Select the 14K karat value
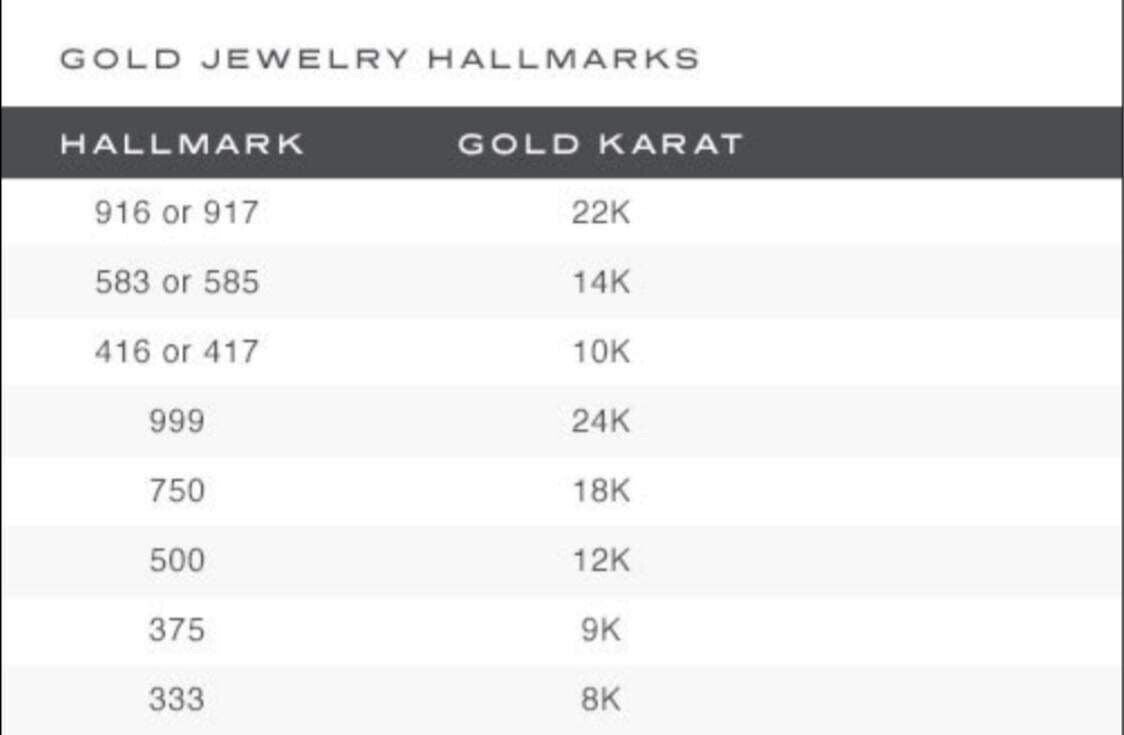1124x735 pixels. pos(600,283)
